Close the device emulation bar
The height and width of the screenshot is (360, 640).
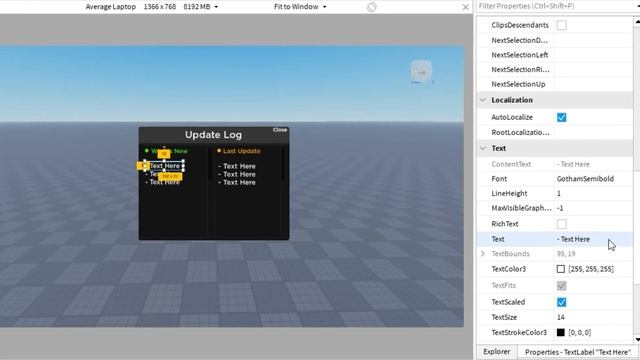465,7
